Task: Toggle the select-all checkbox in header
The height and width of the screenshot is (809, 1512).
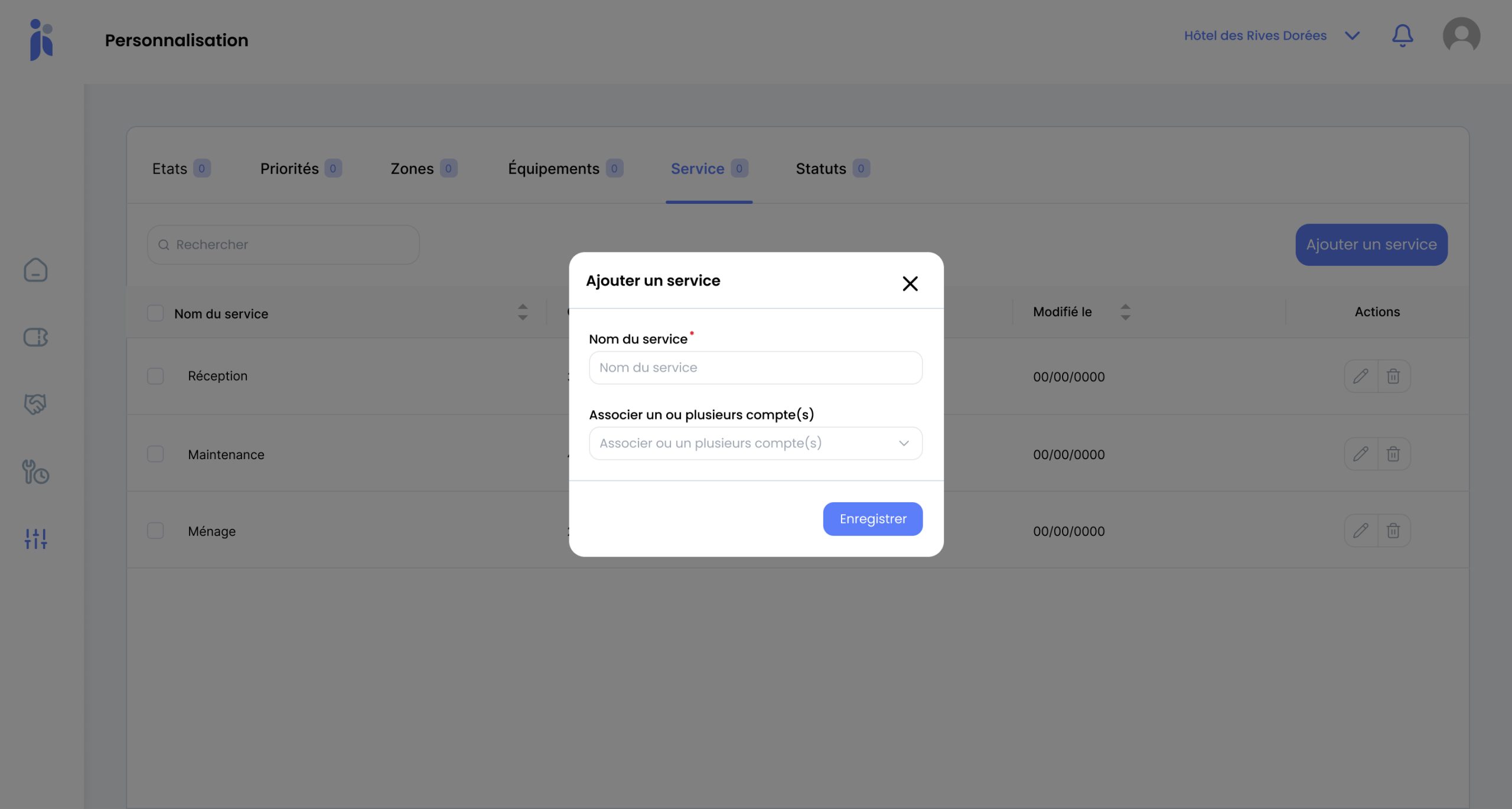Action: [x=155, y=313]
